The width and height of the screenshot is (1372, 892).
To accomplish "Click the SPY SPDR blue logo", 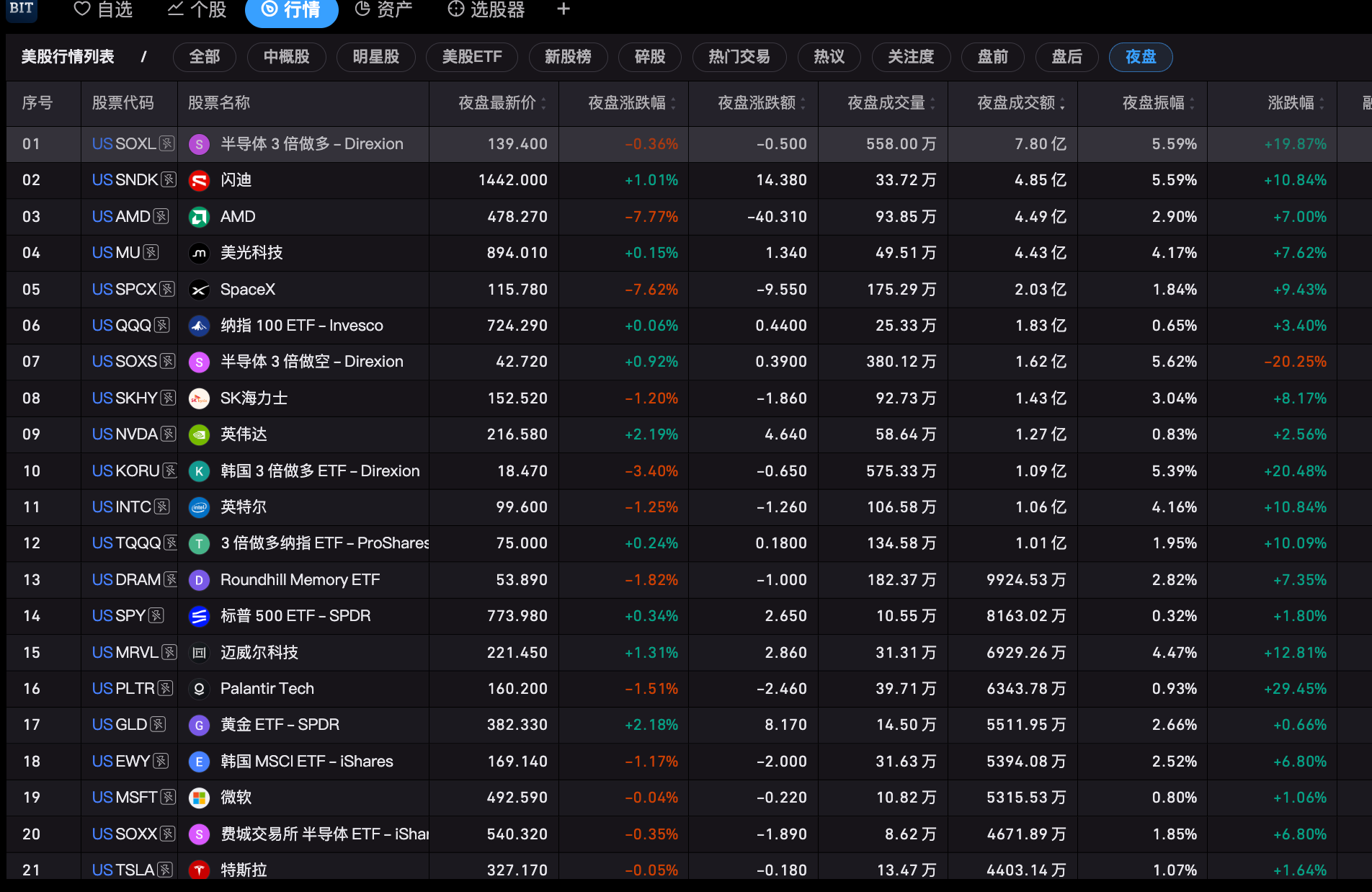I will 199,616.
